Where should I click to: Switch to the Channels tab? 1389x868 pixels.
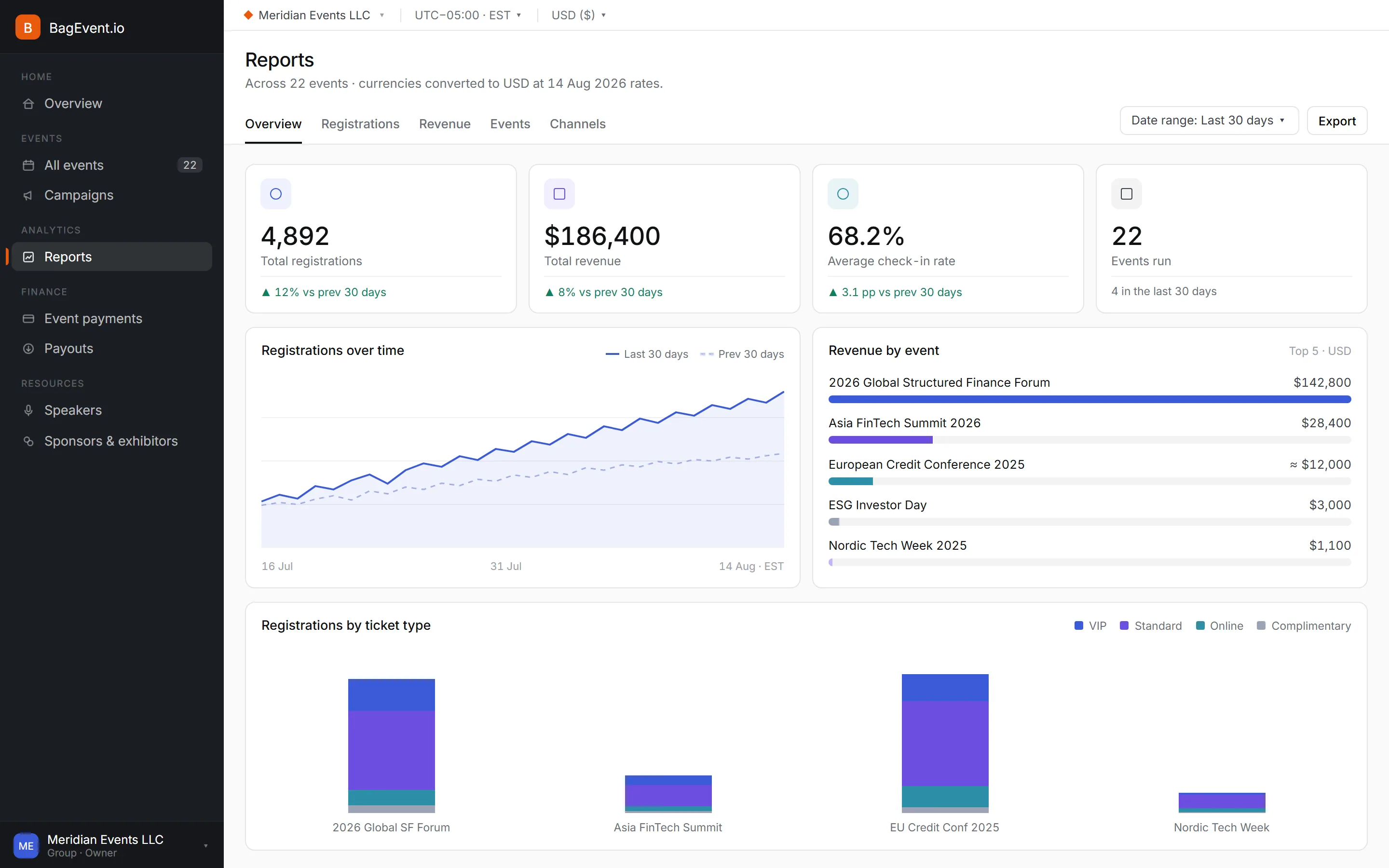pos(577,124)
